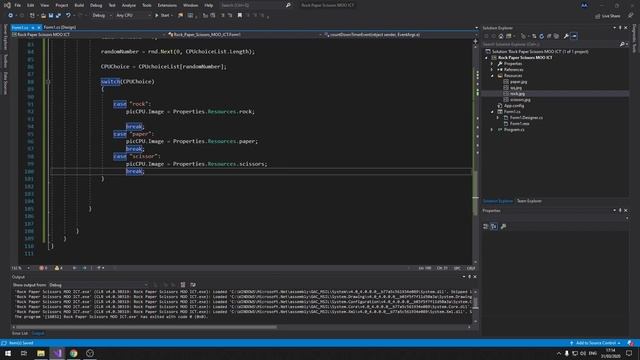
Task: Click Visual Studio taskbar icon
Action: click(57, 353)
